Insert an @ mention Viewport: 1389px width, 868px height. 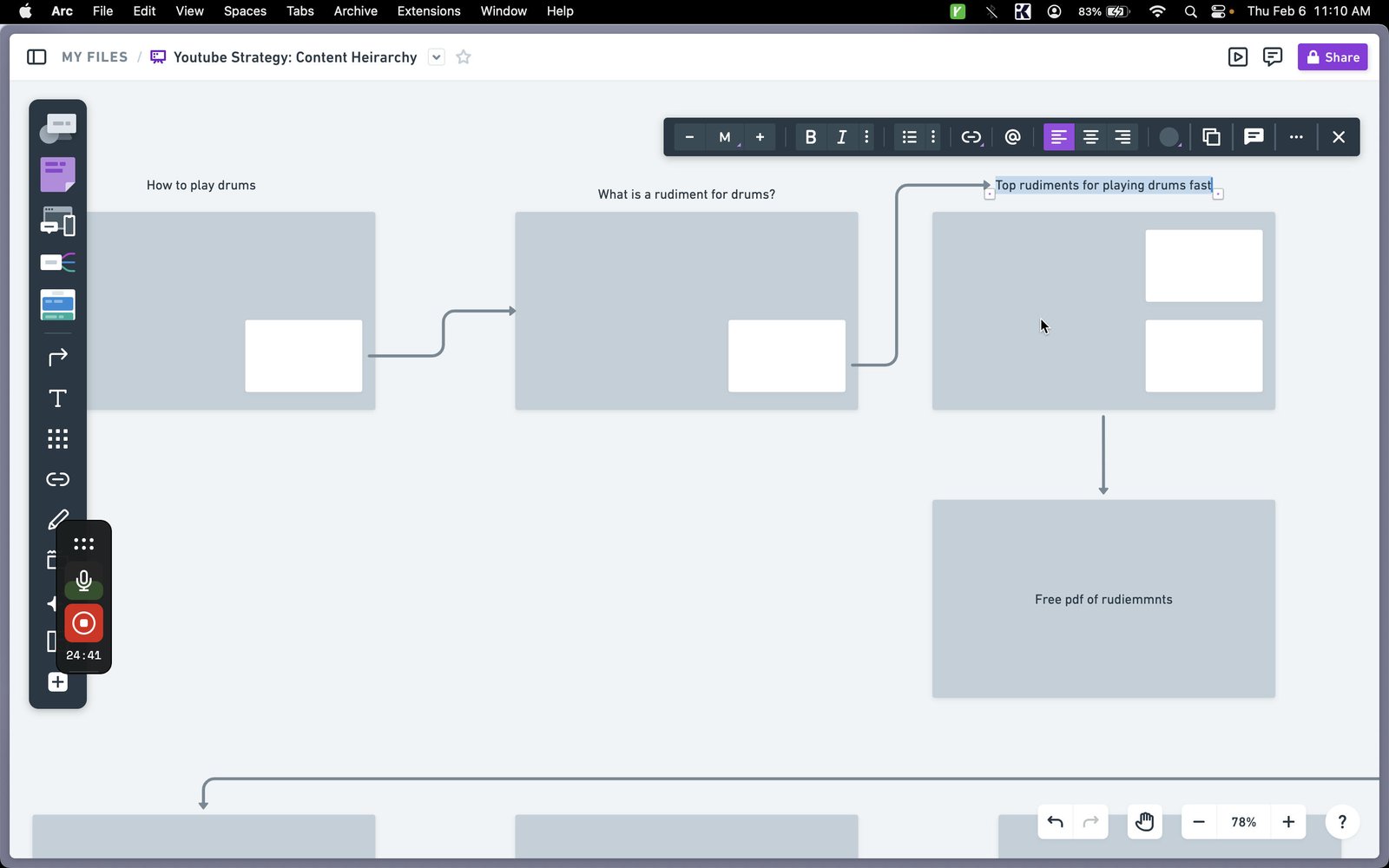(x=1012, y=137)
